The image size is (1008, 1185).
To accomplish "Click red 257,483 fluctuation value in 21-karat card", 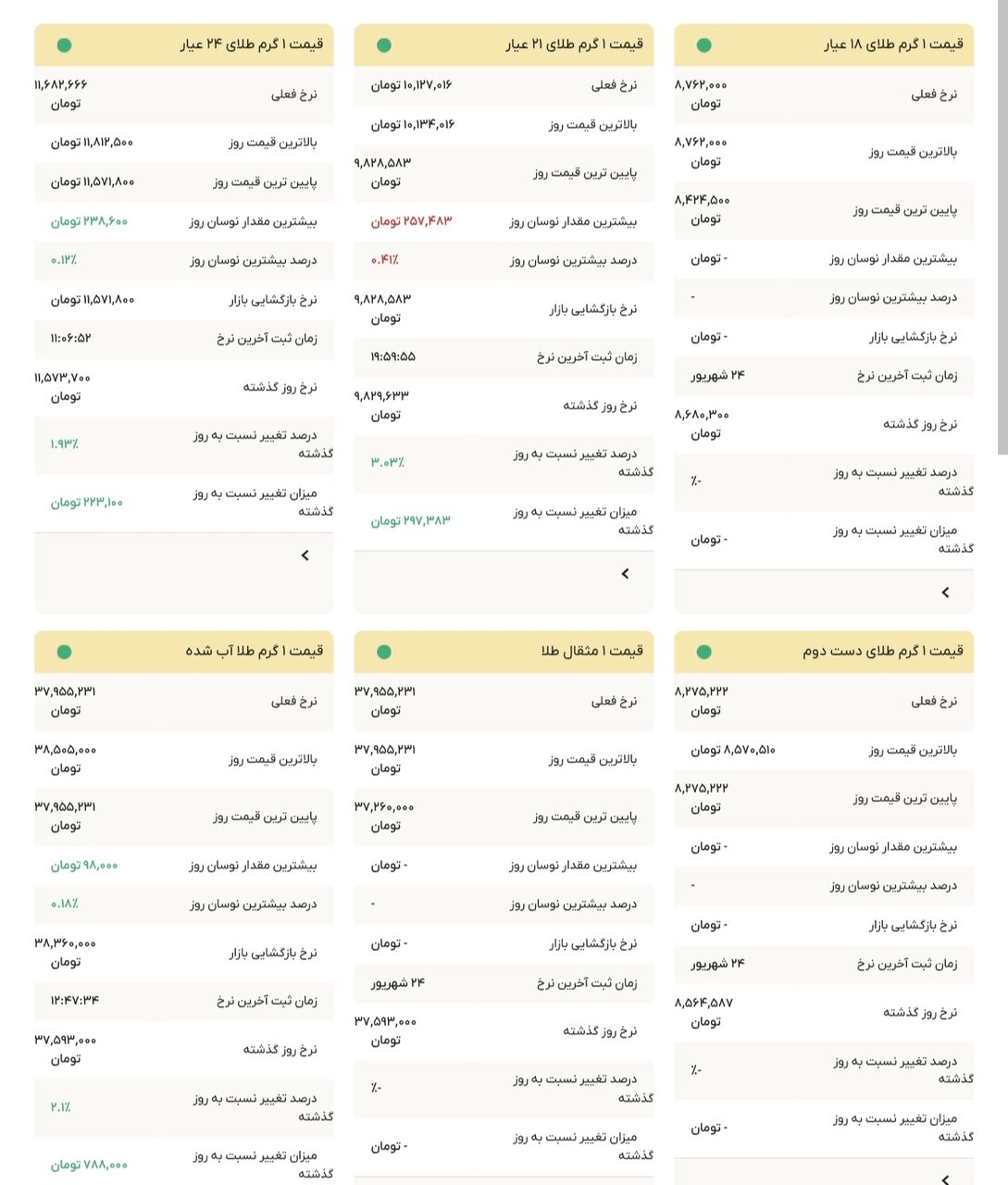I will click(x=412, y=221).
